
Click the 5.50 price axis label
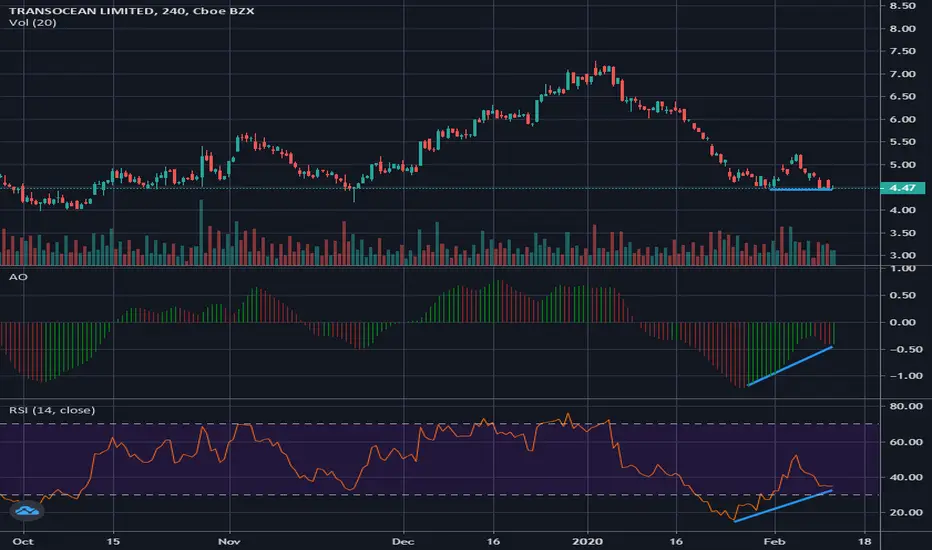pos(902,142)
